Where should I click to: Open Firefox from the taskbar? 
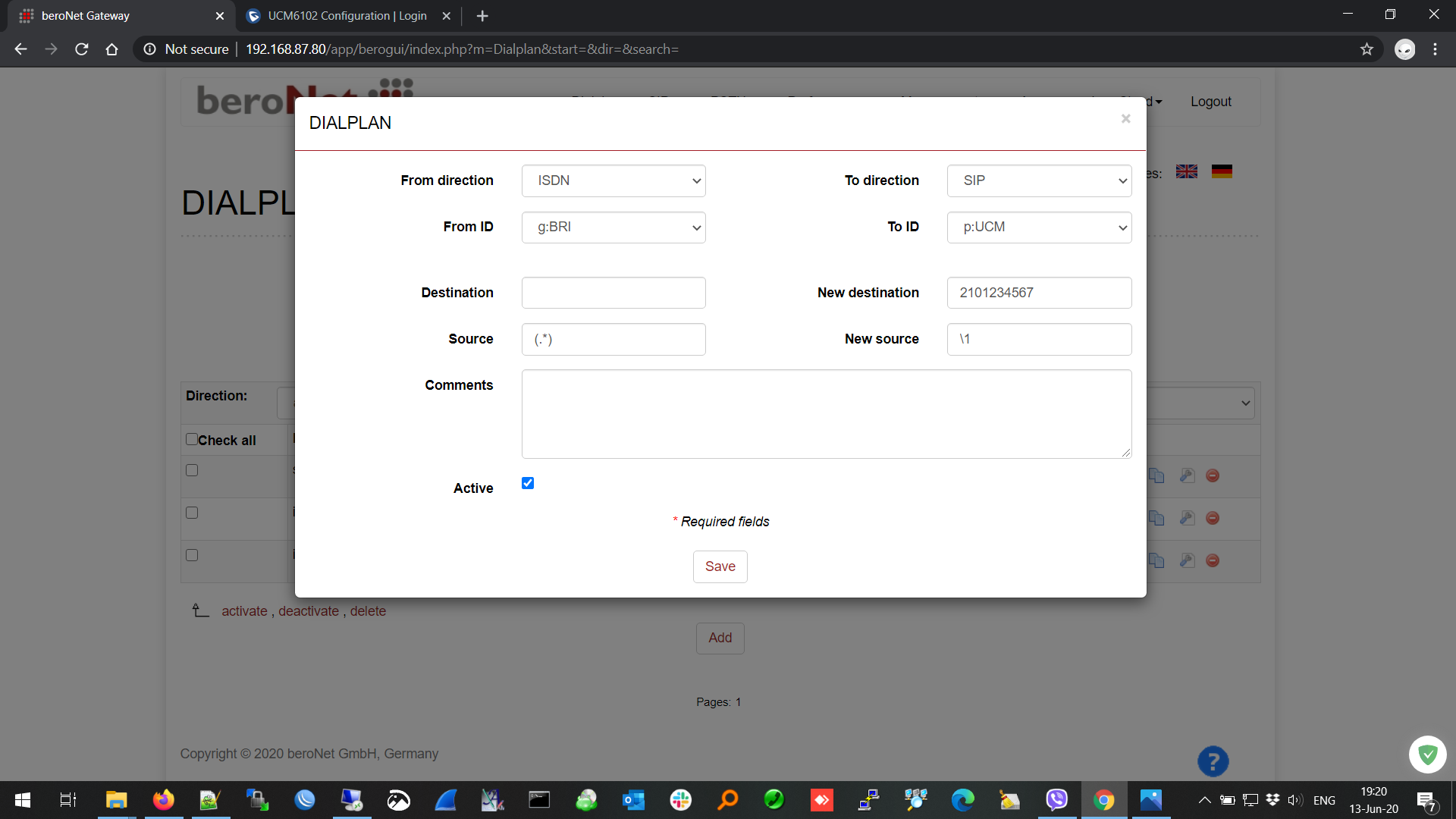[163, 800]
